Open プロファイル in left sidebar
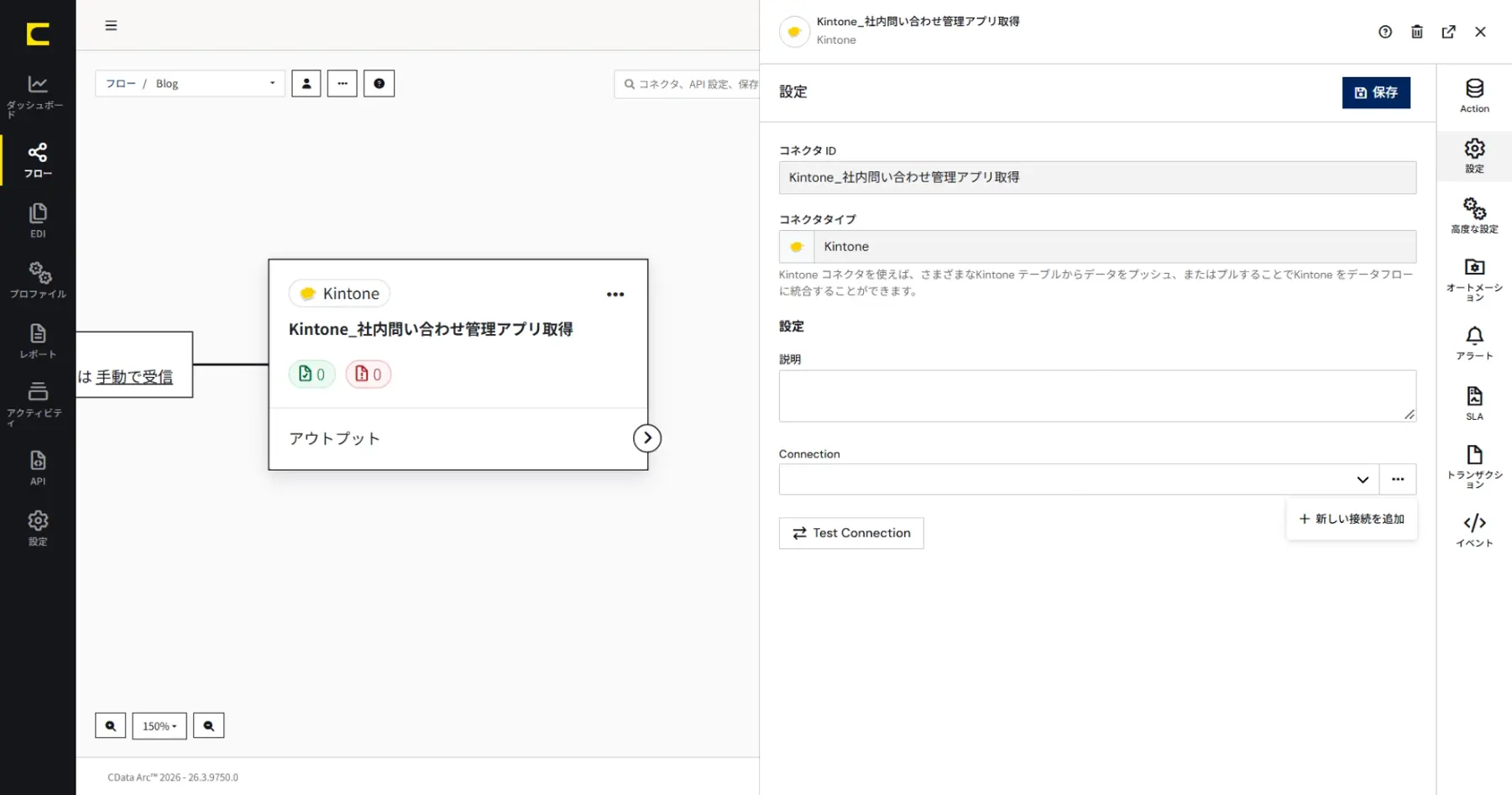 click(38, 280)
